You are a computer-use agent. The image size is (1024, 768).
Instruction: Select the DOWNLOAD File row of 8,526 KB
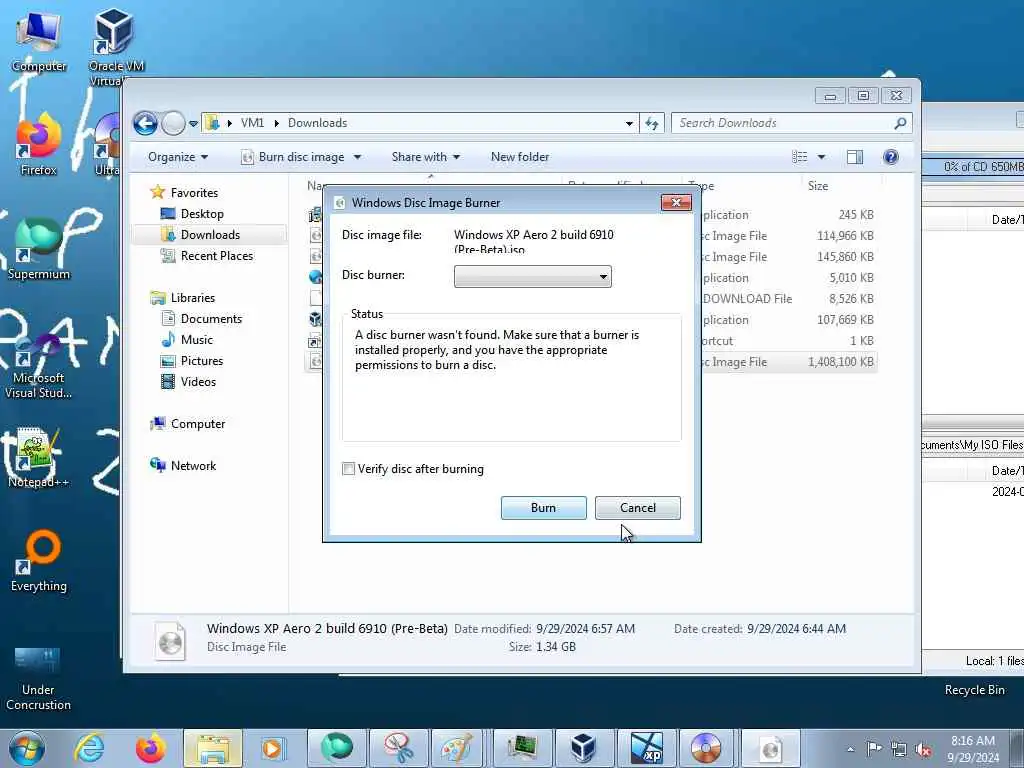pos(788,298)
